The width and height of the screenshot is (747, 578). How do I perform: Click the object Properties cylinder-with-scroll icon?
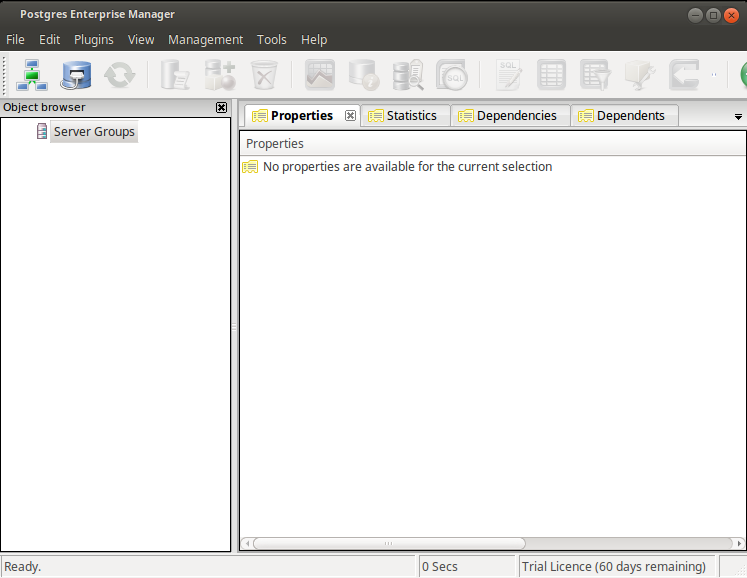174,75
